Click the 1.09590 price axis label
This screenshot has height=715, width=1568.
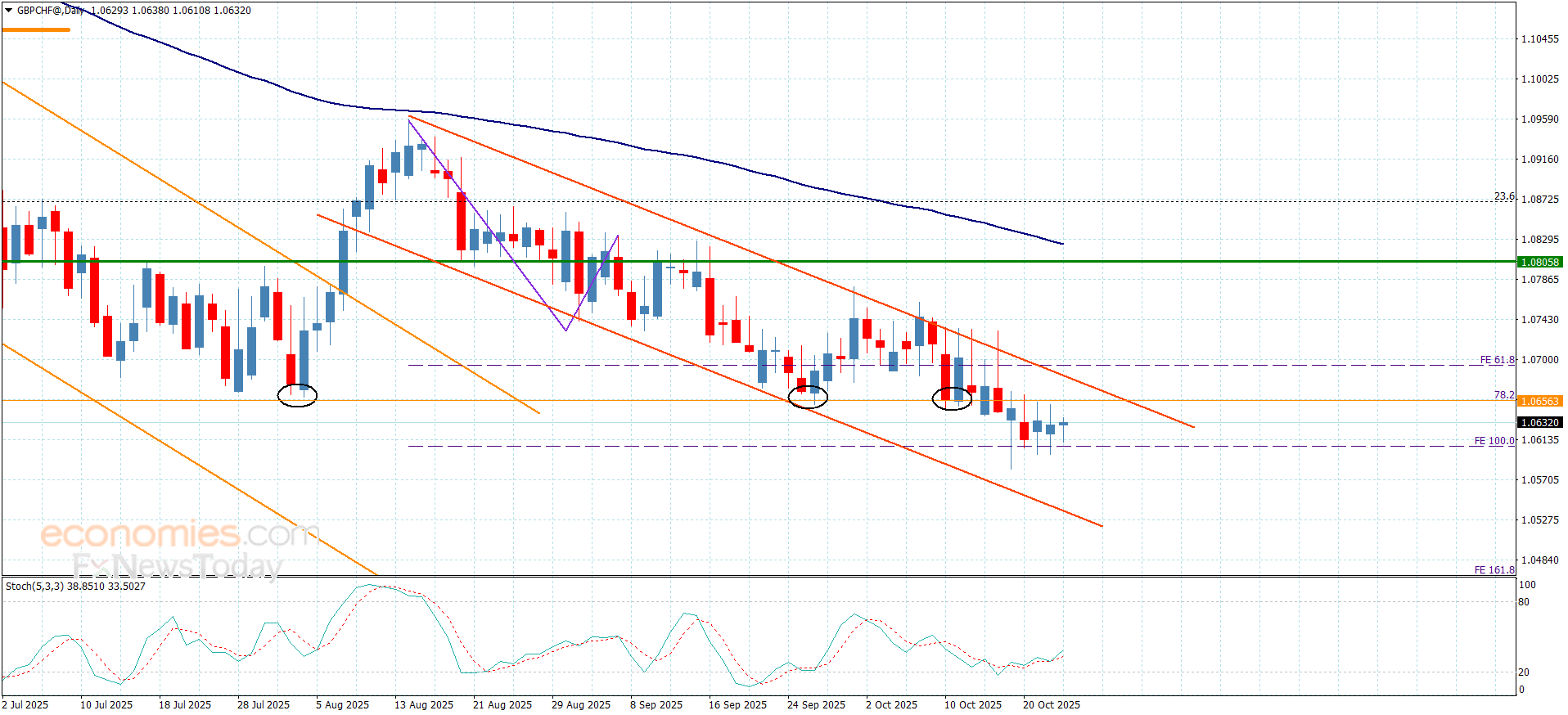1540,119
